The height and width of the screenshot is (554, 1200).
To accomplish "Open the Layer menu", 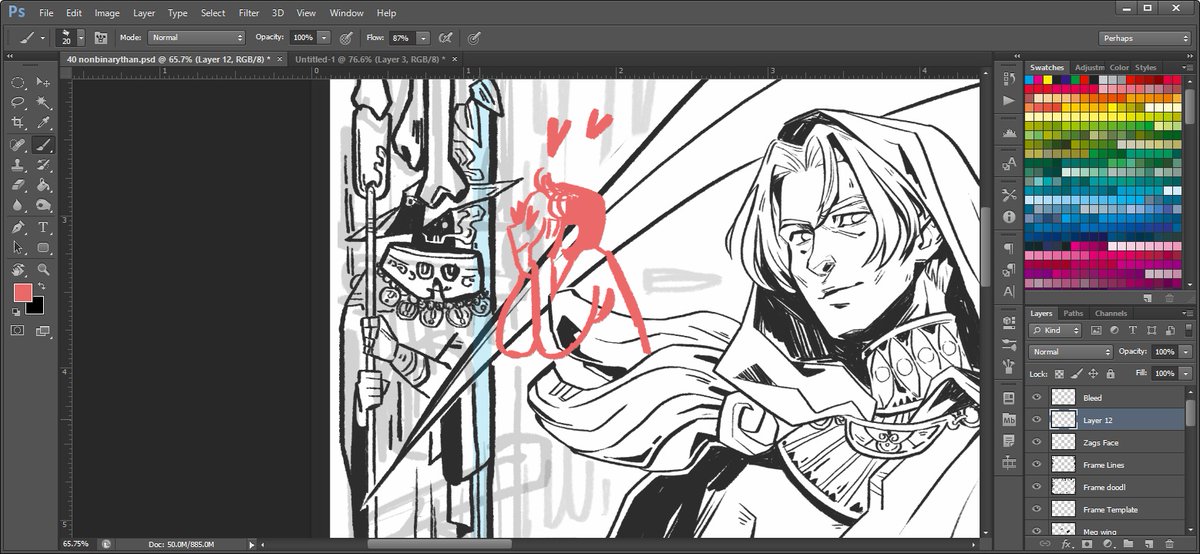I will click(x=144, y=13).
